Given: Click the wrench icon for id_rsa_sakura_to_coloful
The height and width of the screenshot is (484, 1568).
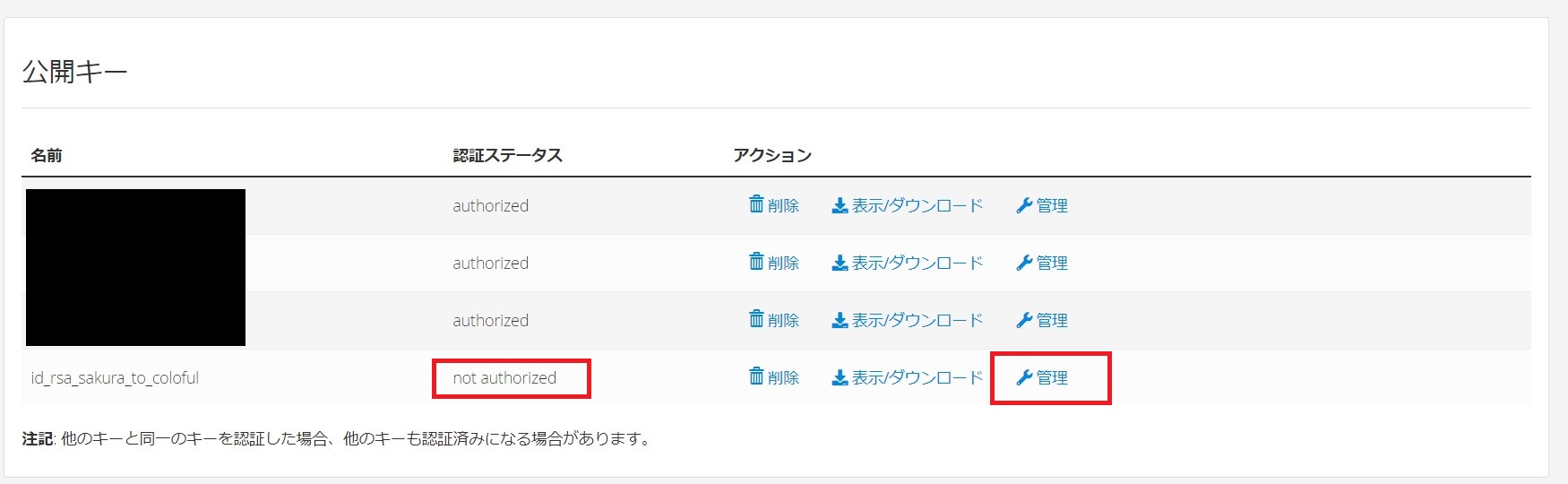Looking at the screenshot, I should pyautogui.click(x=1024, y=378).
